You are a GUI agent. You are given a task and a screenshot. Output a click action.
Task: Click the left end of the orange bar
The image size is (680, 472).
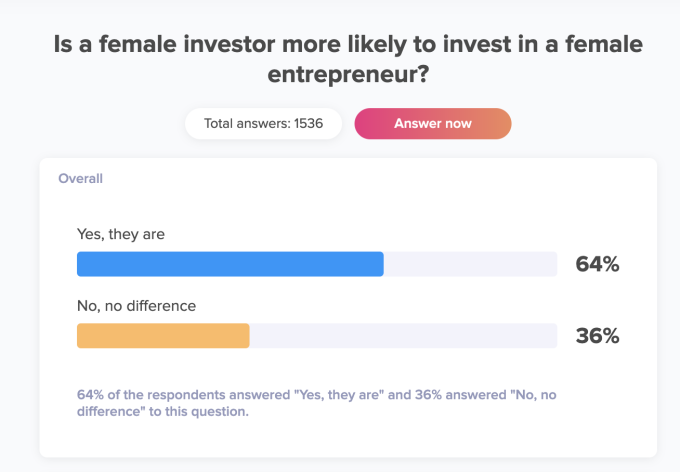[84, 336]
